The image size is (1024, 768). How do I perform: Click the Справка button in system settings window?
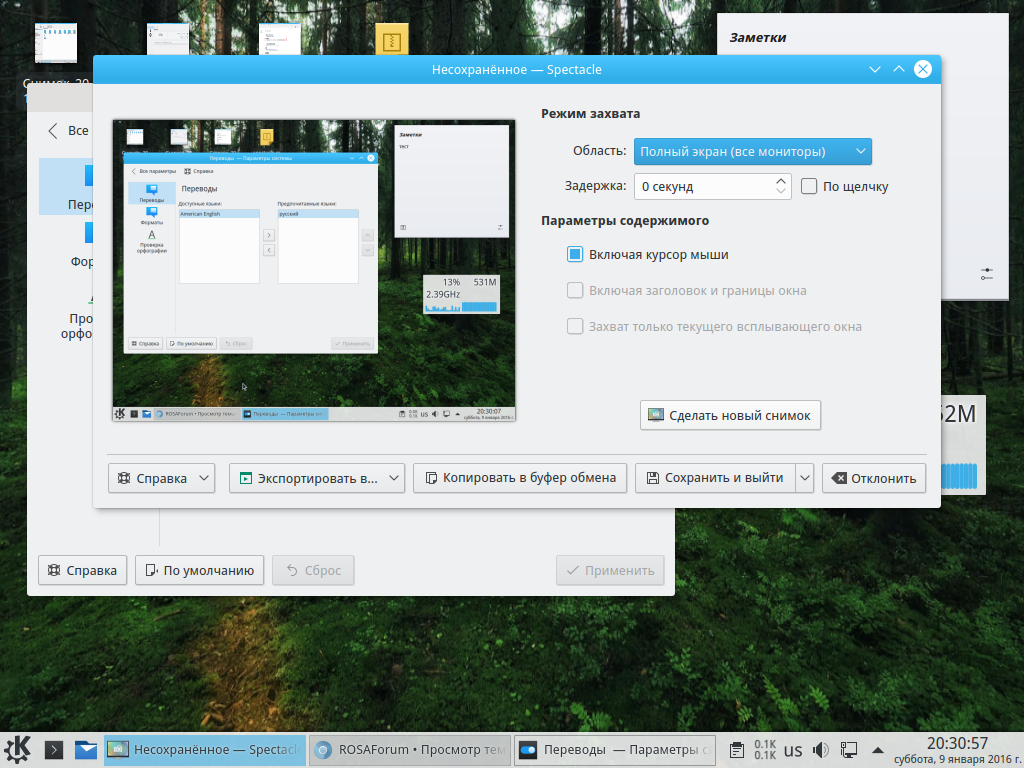pyautogui.click(x=82, y=570)
